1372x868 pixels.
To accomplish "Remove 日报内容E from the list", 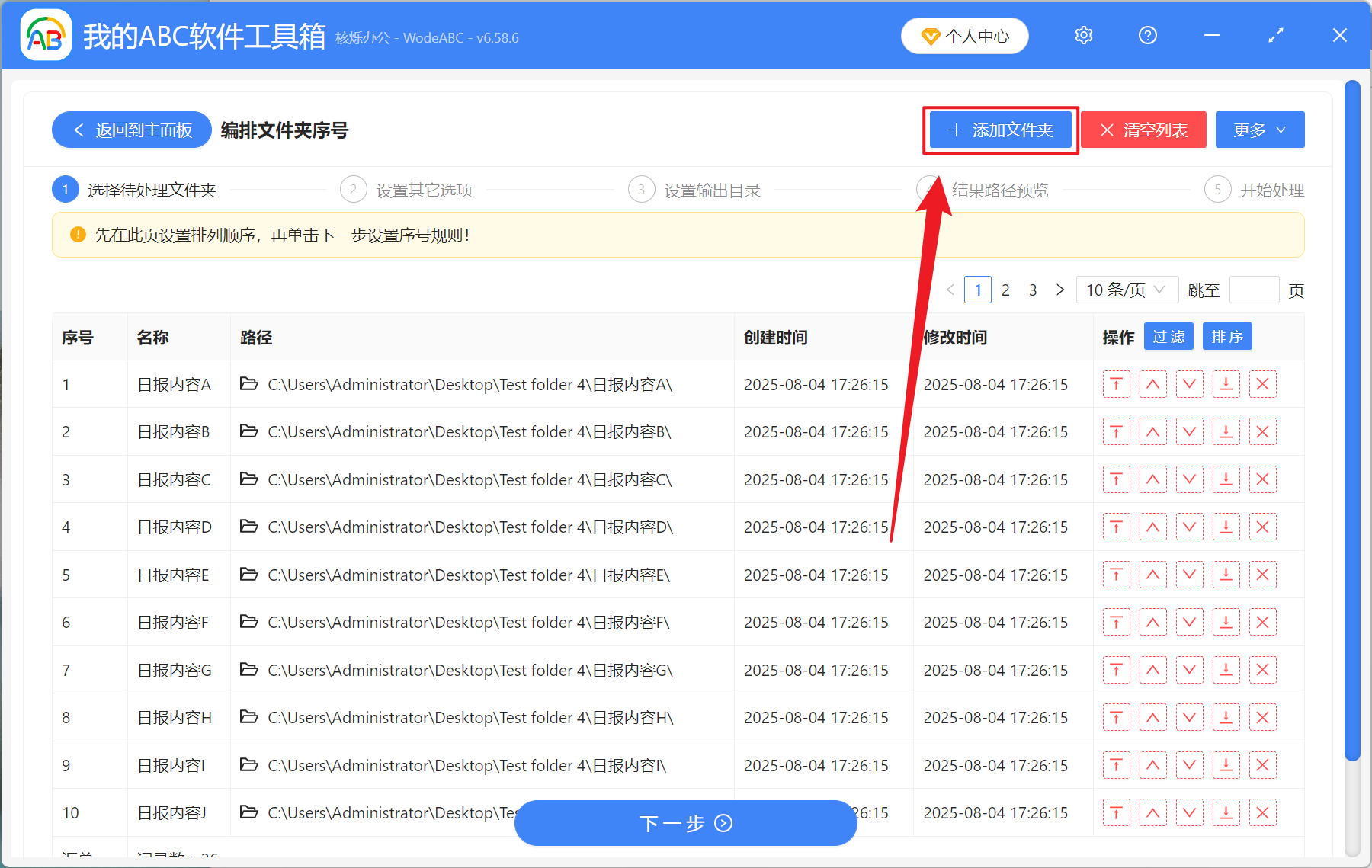I will click(x=1262, y=575).
